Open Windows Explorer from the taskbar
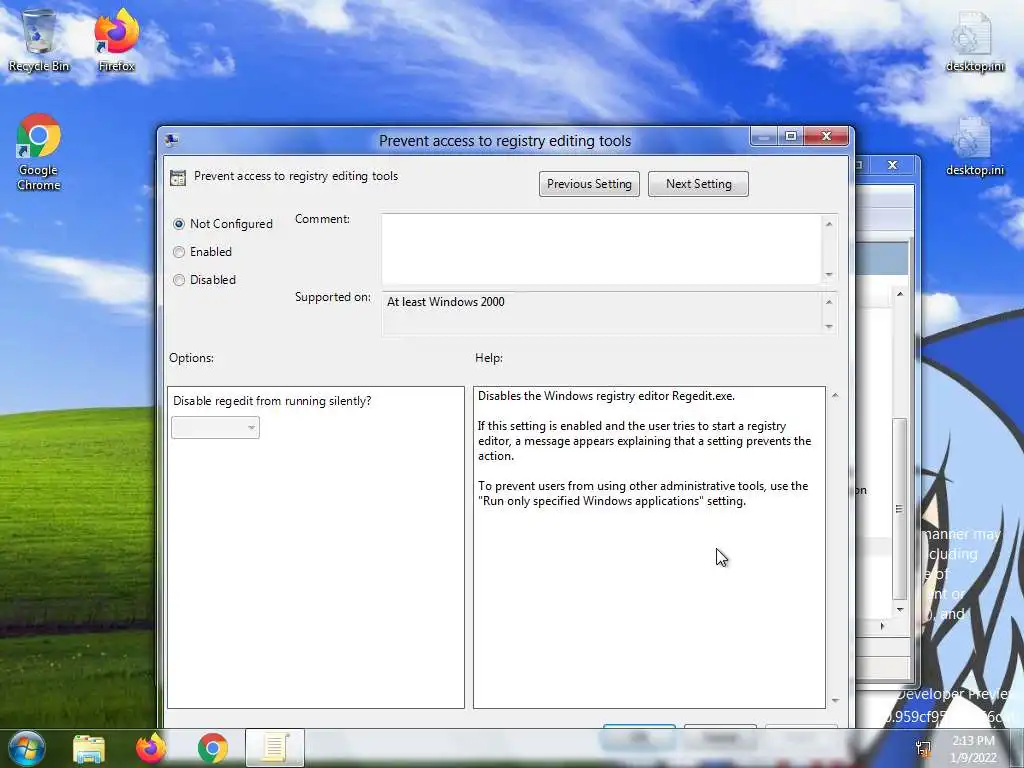The image size is (1024, 768). coord(89,748)
